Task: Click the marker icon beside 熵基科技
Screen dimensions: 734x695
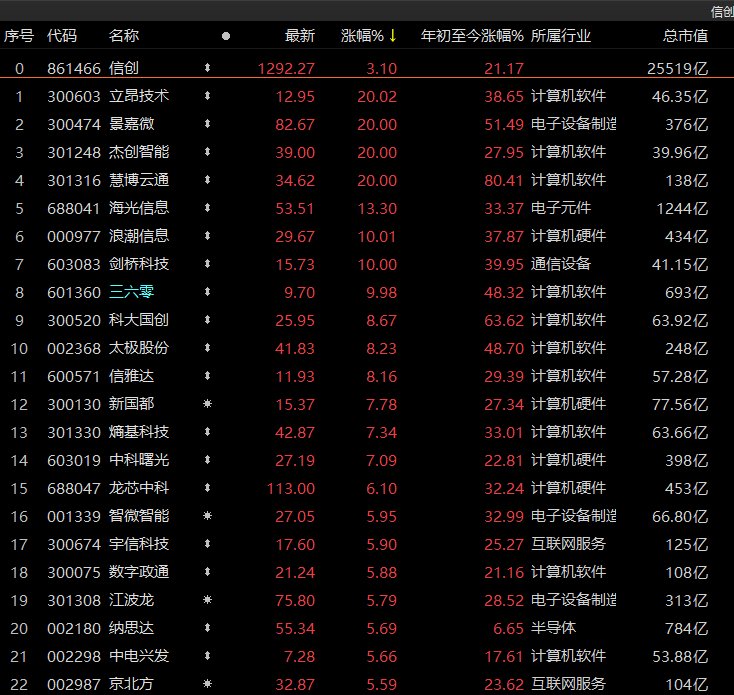Action: click(207, 432)
